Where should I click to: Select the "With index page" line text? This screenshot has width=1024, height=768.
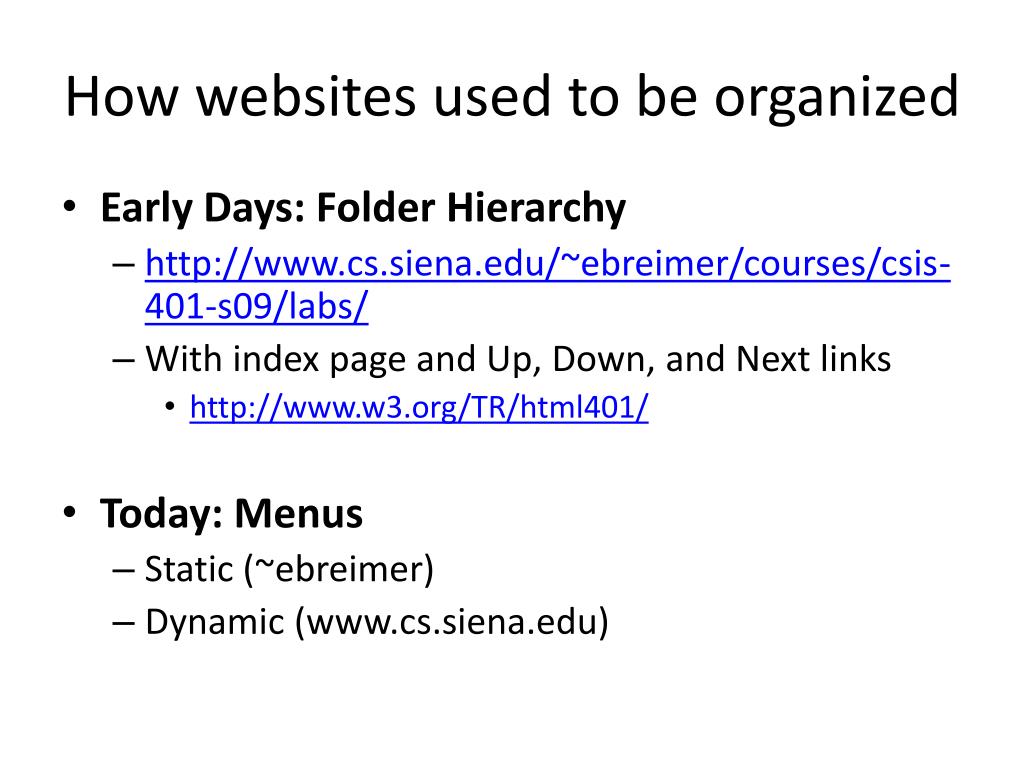pyautogui.click(x=518, y=360)
